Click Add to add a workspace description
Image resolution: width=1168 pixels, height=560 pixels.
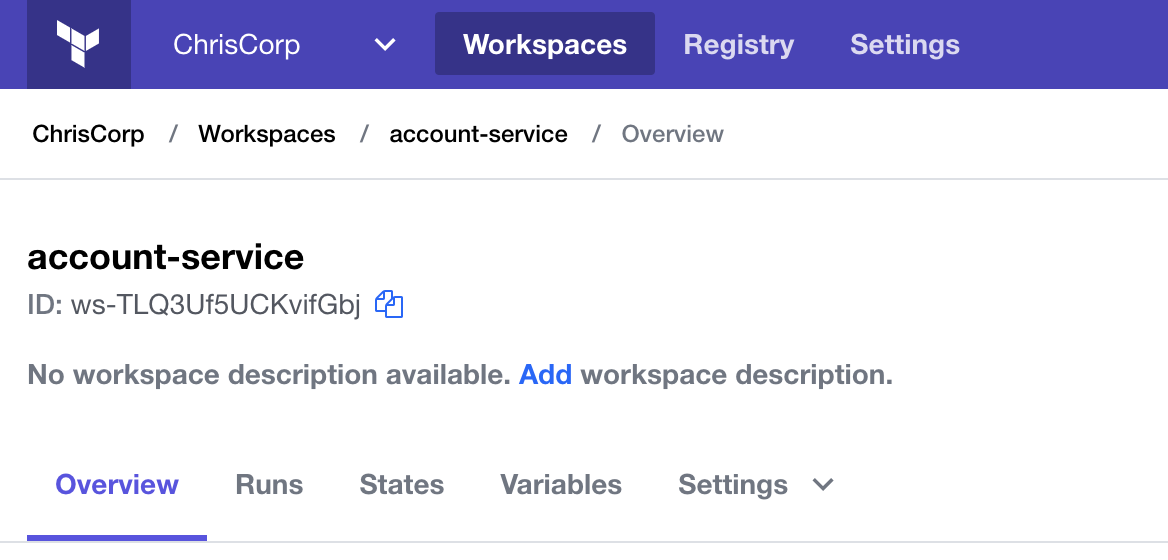point(545,374)
